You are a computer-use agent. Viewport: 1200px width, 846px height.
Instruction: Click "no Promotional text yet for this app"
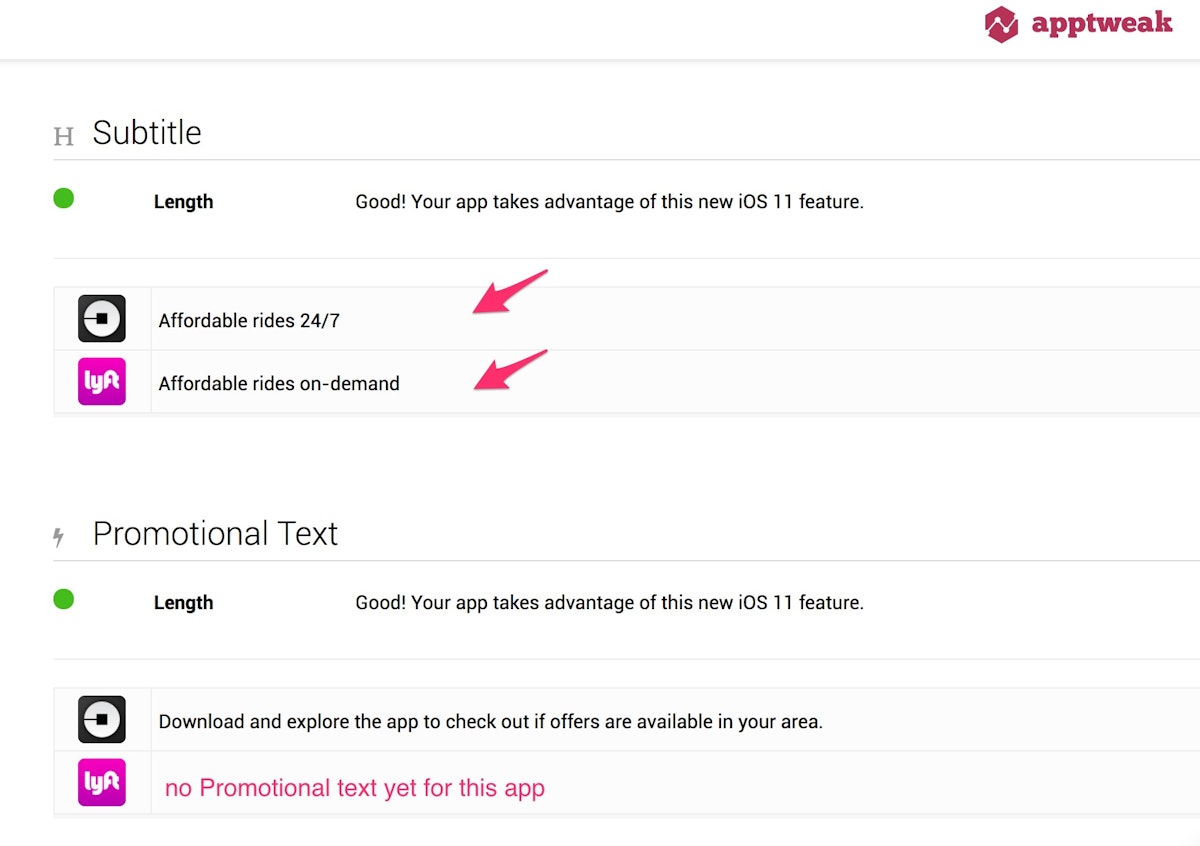point(355,788)
